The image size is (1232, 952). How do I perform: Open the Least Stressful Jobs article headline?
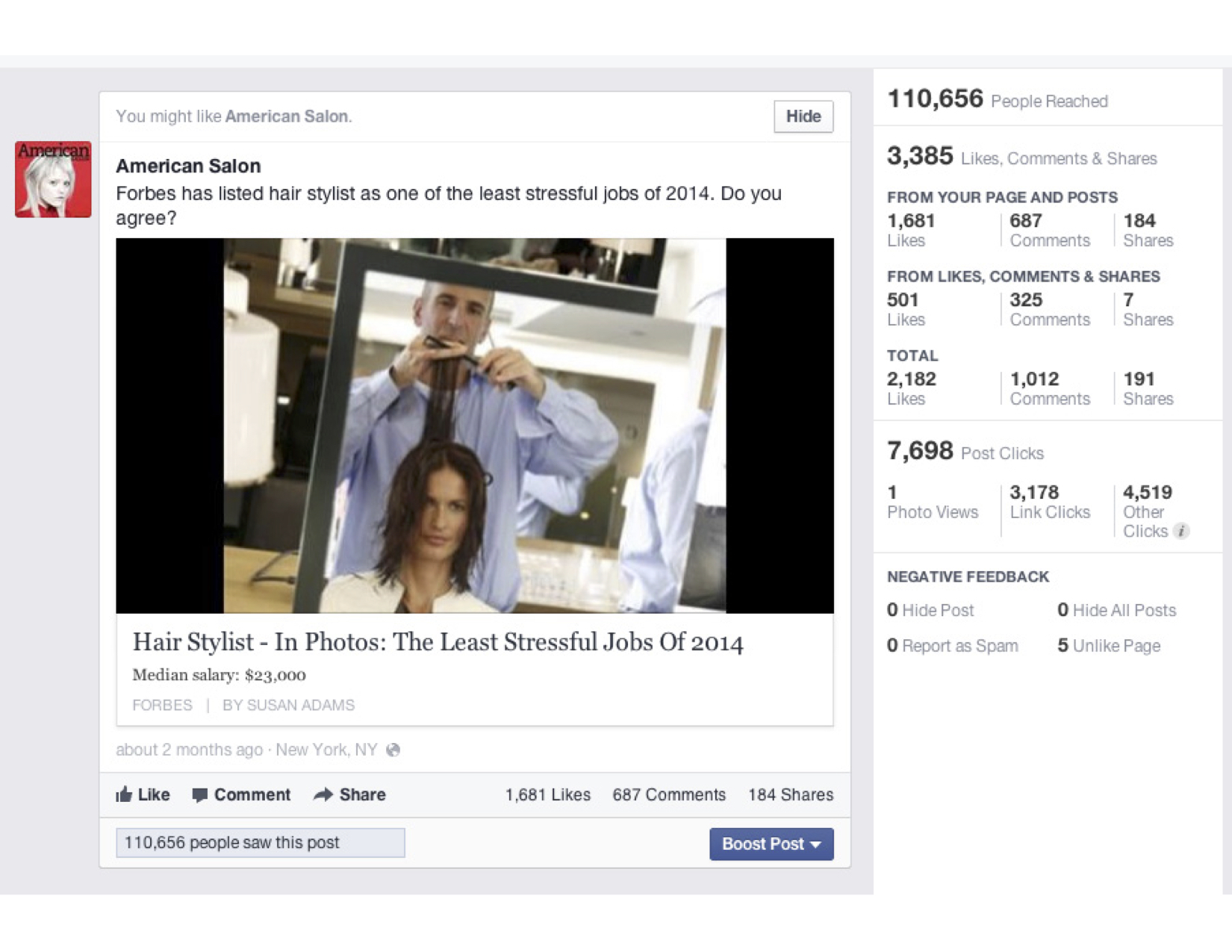pos(438,642)
